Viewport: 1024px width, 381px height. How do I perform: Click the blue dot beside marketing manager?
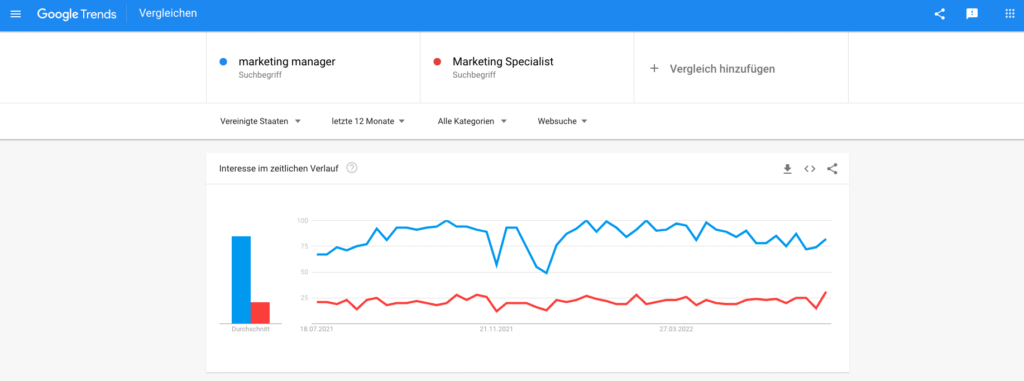[x=223, y=62]
